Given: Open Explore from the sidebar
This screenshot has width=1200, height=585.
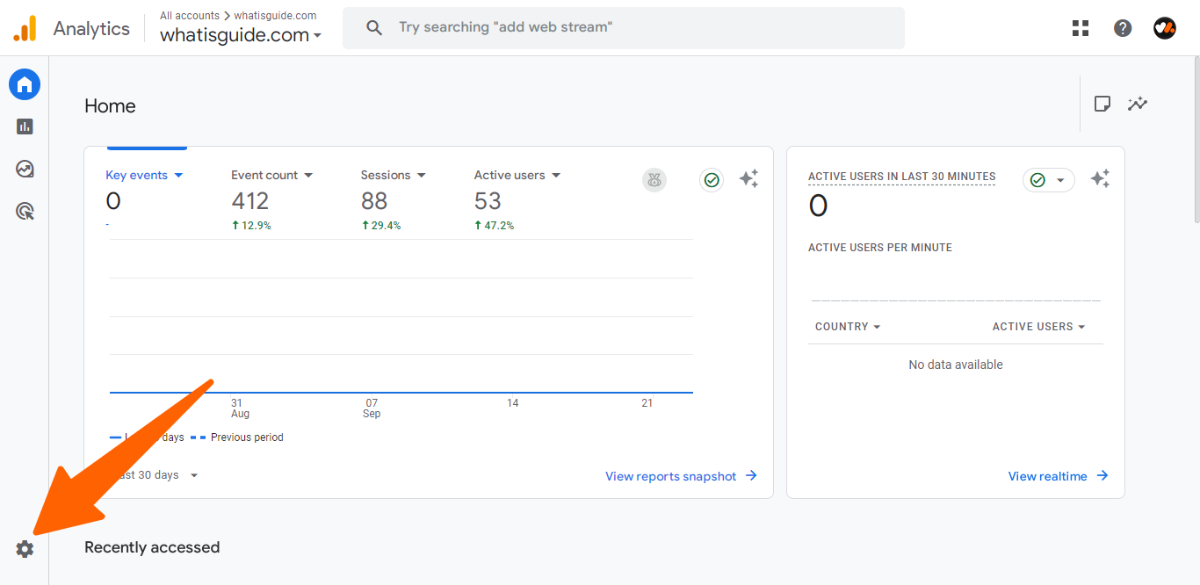Looking at the screenshot, I should pyautogui.click(x=25, y=169).
